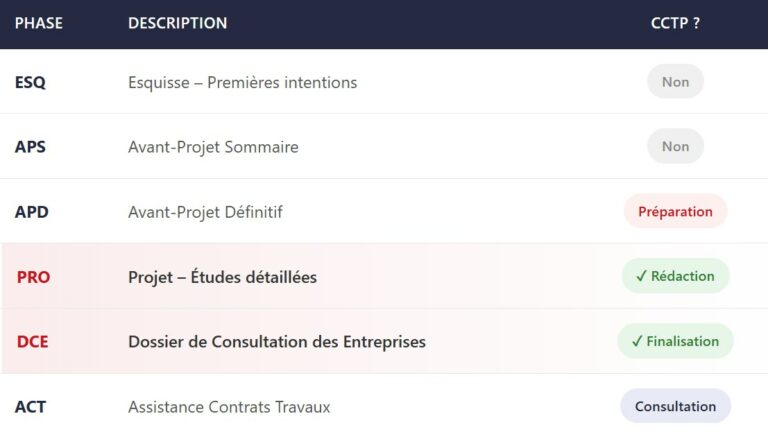Click the Assistance Contrats Travaux description
The height and width of the screenshot is (432, 768).
click(229, 407)
